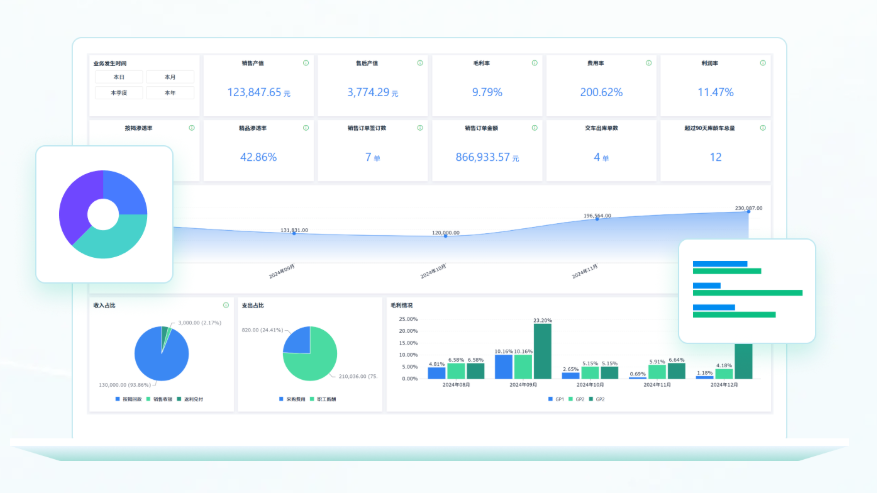Click the info icon on 利润率 card
The width and height of the screenshot is (877, 493).
763,63
